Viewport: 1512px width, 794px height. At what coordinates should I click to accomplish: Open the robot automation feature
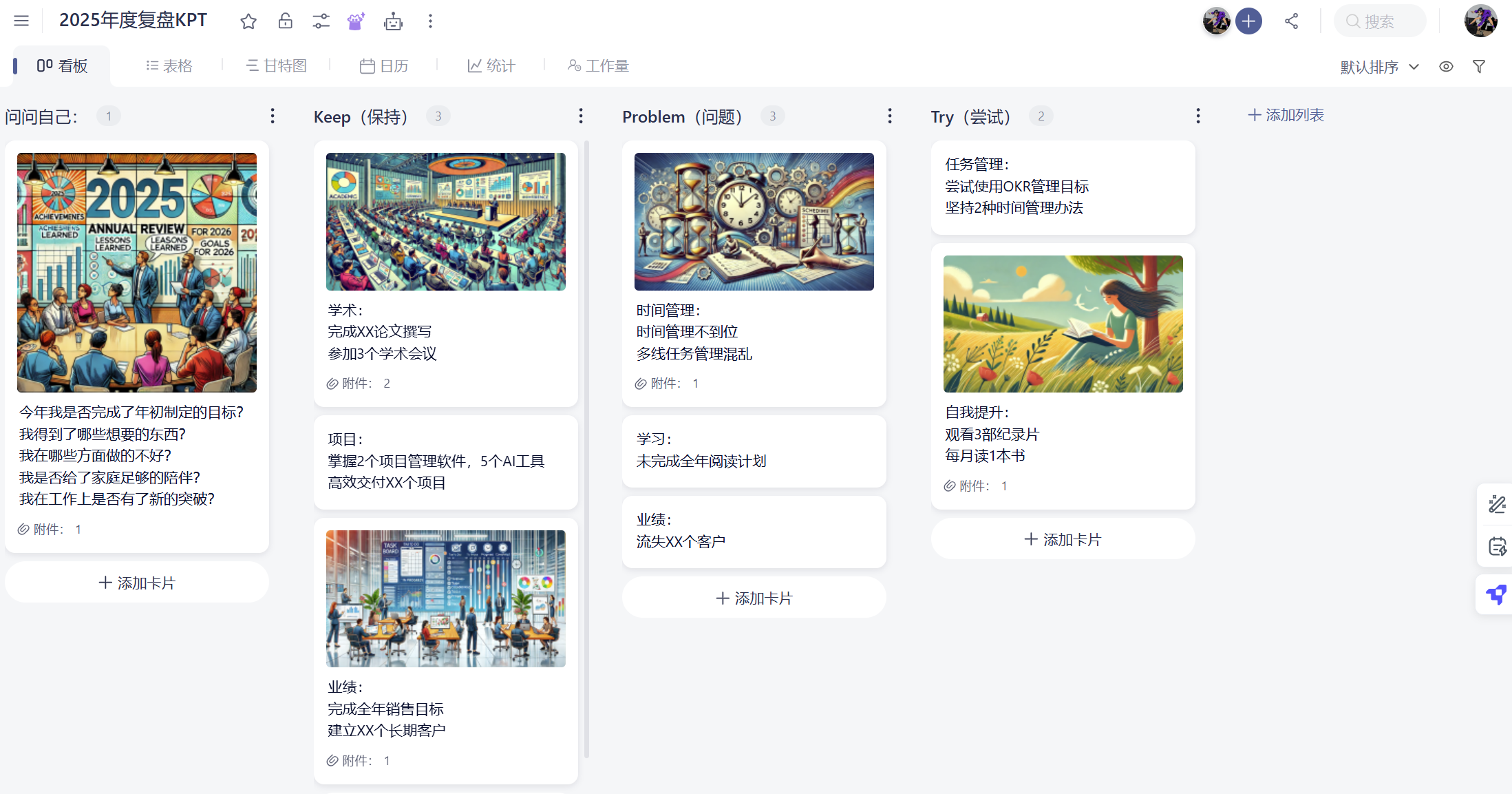[x=393, y=21]
